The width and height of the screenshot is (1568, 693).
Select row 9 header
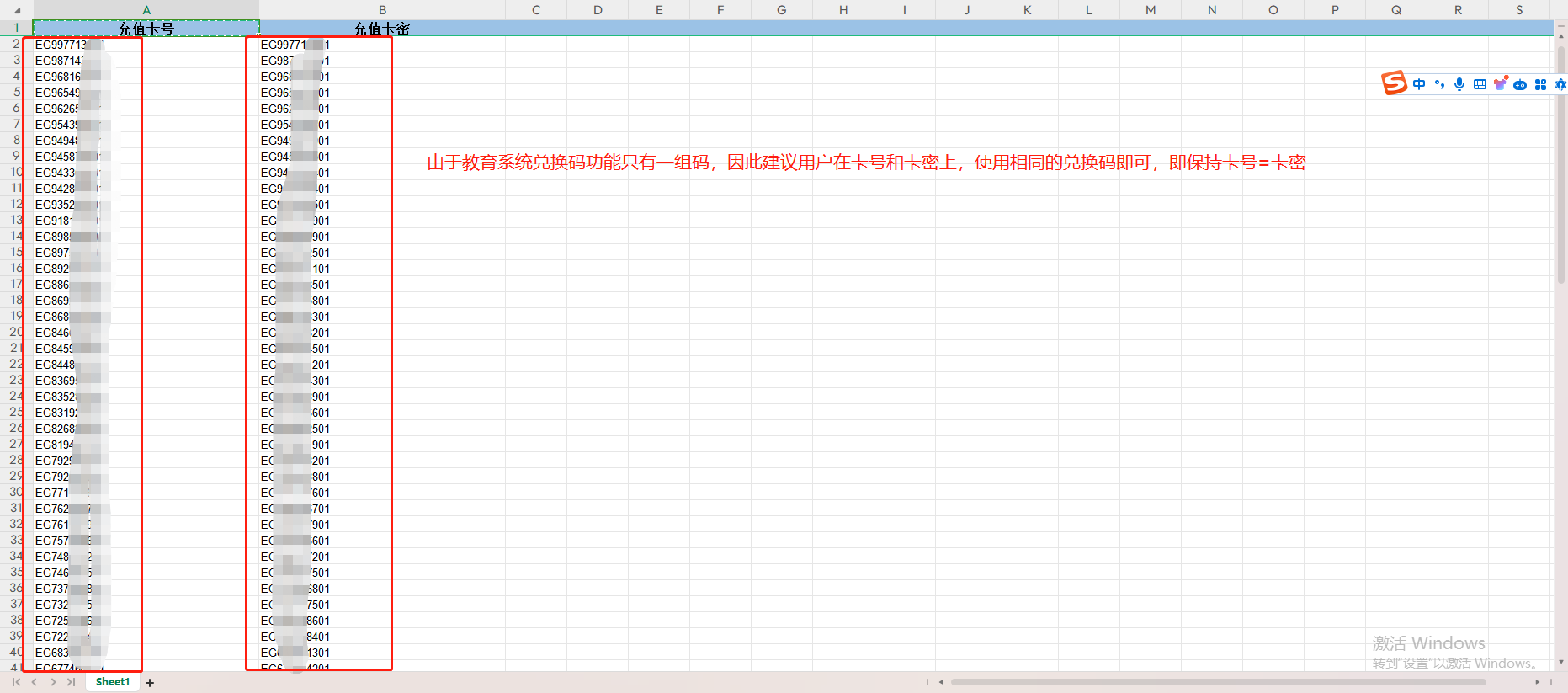(x=16, y=156)
